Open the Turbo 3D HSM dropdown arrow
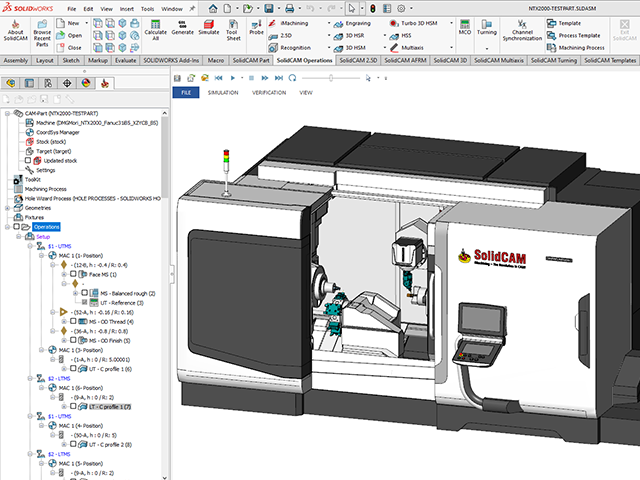Screen dimensions: 640x480 tap(451, 23)
